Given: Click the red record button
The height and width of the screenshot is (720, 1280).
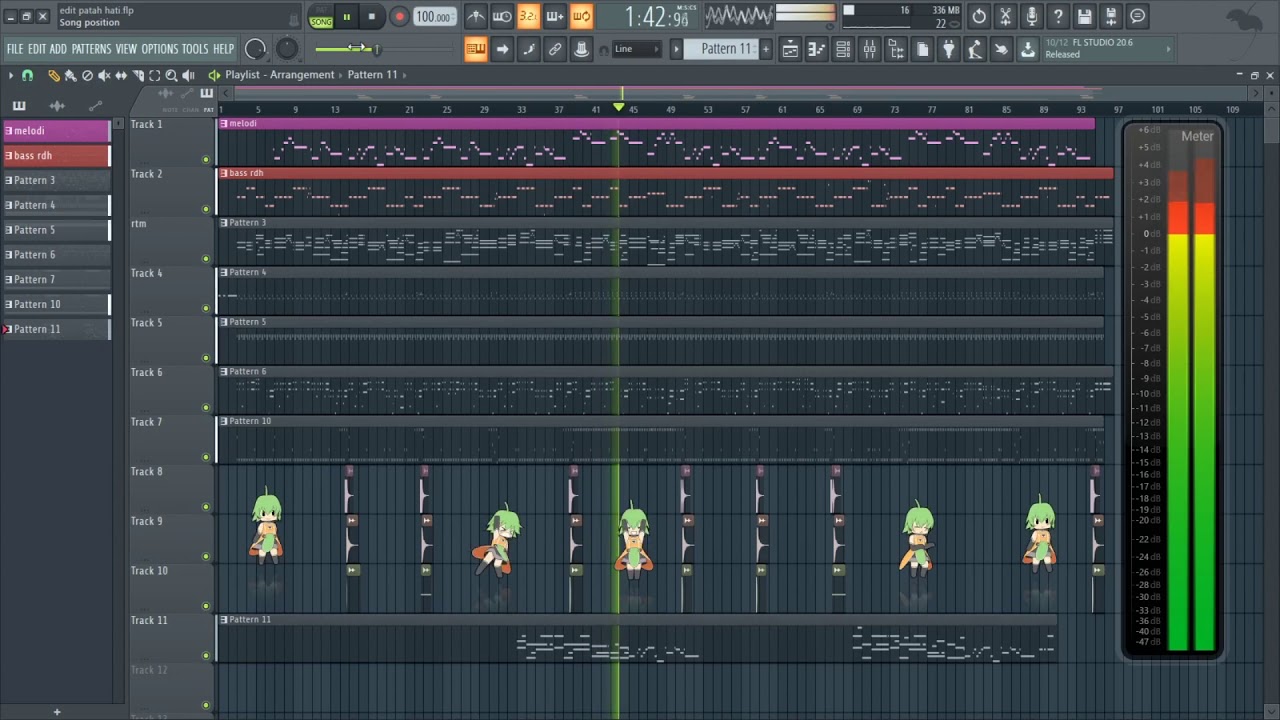Looking at the screenshot, I should click(399, 16).
